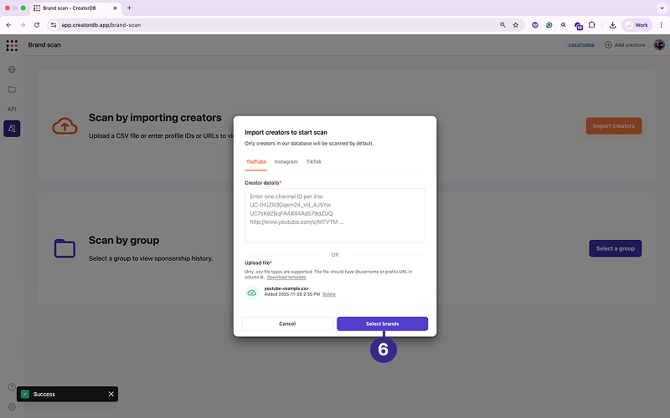Click the Add creators button
Image resolution: width=670 pixels, height=418 pixels.
(625, 45)
